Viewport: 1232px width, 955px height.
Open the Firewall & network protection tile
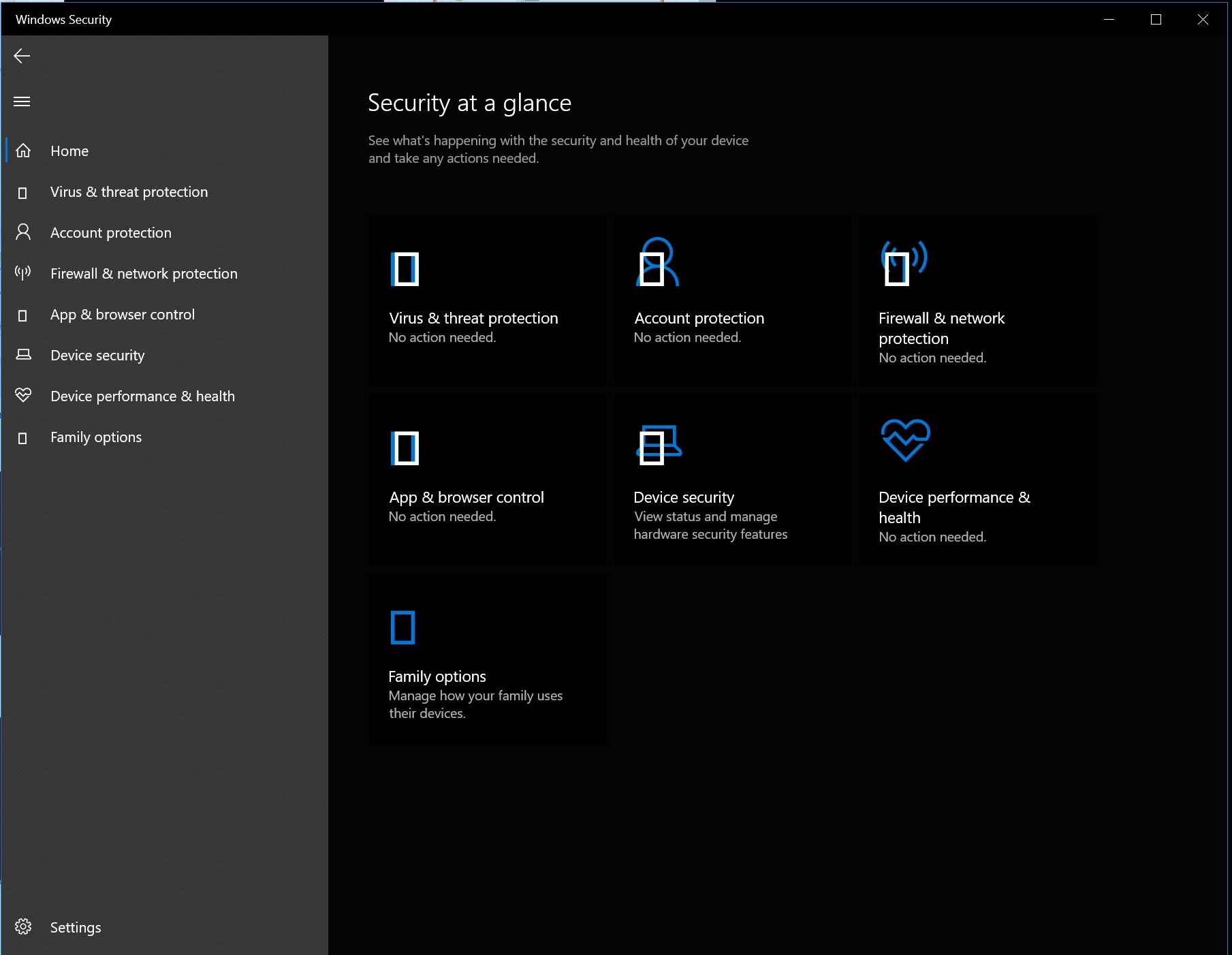(x=977, y=300)
